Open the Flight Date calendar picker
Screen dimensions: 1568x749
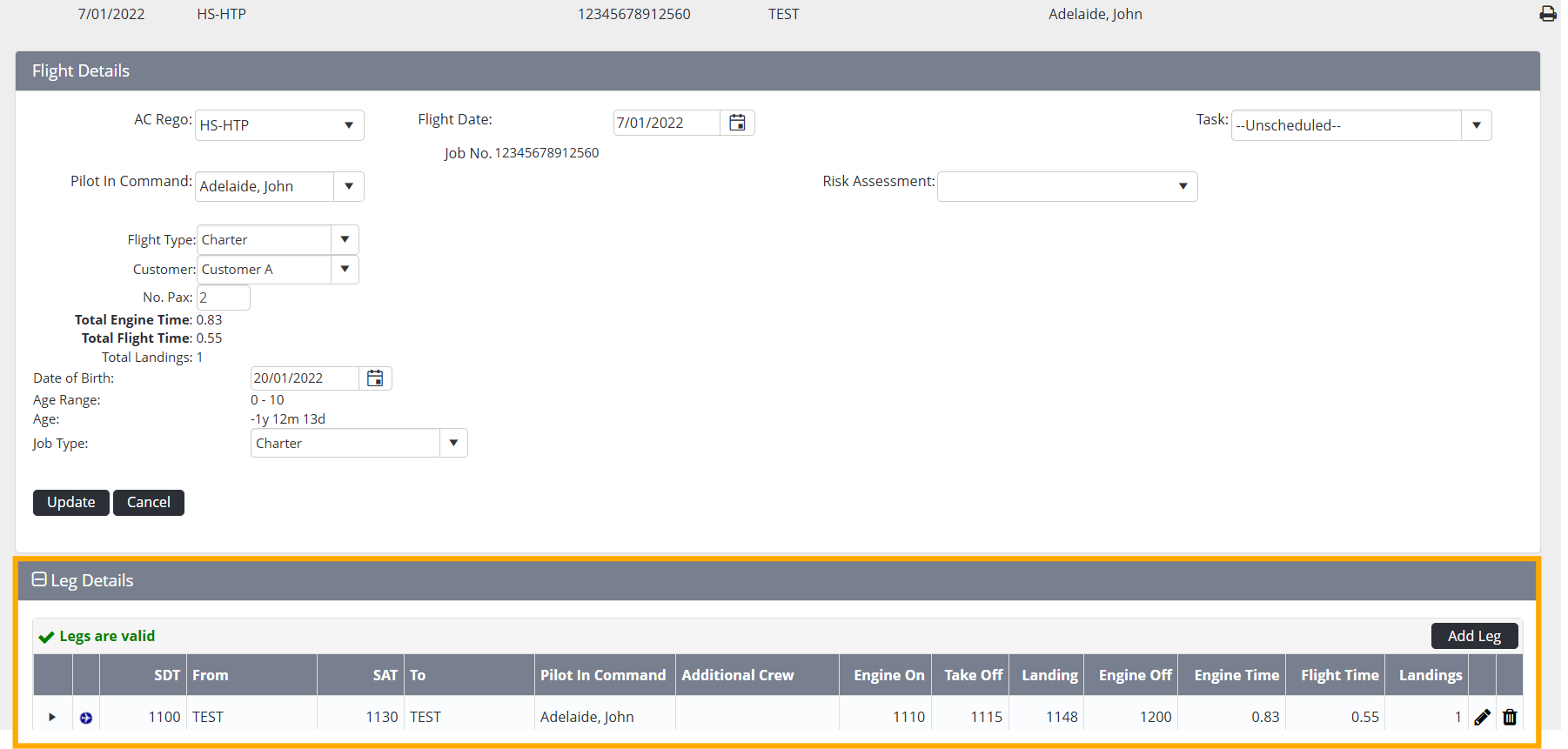(x=737, y=123)
